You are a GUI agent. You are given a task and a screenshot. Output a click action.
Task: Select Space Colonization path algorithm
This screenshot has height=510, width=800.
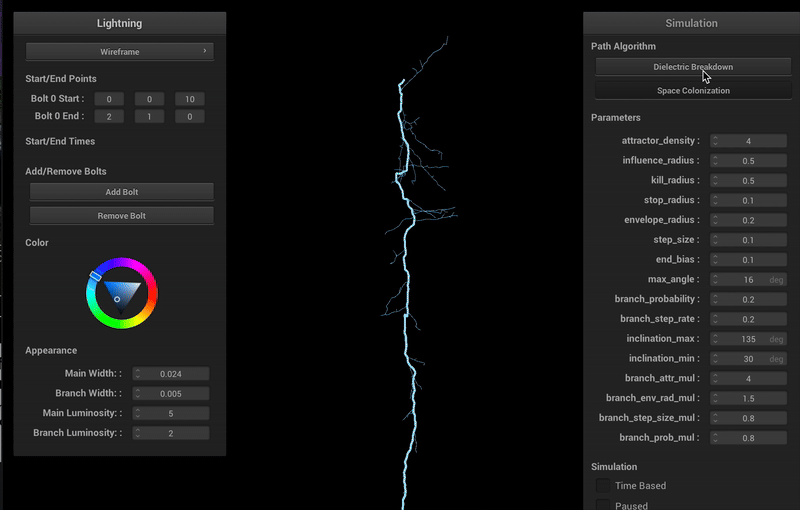point(692,91)
